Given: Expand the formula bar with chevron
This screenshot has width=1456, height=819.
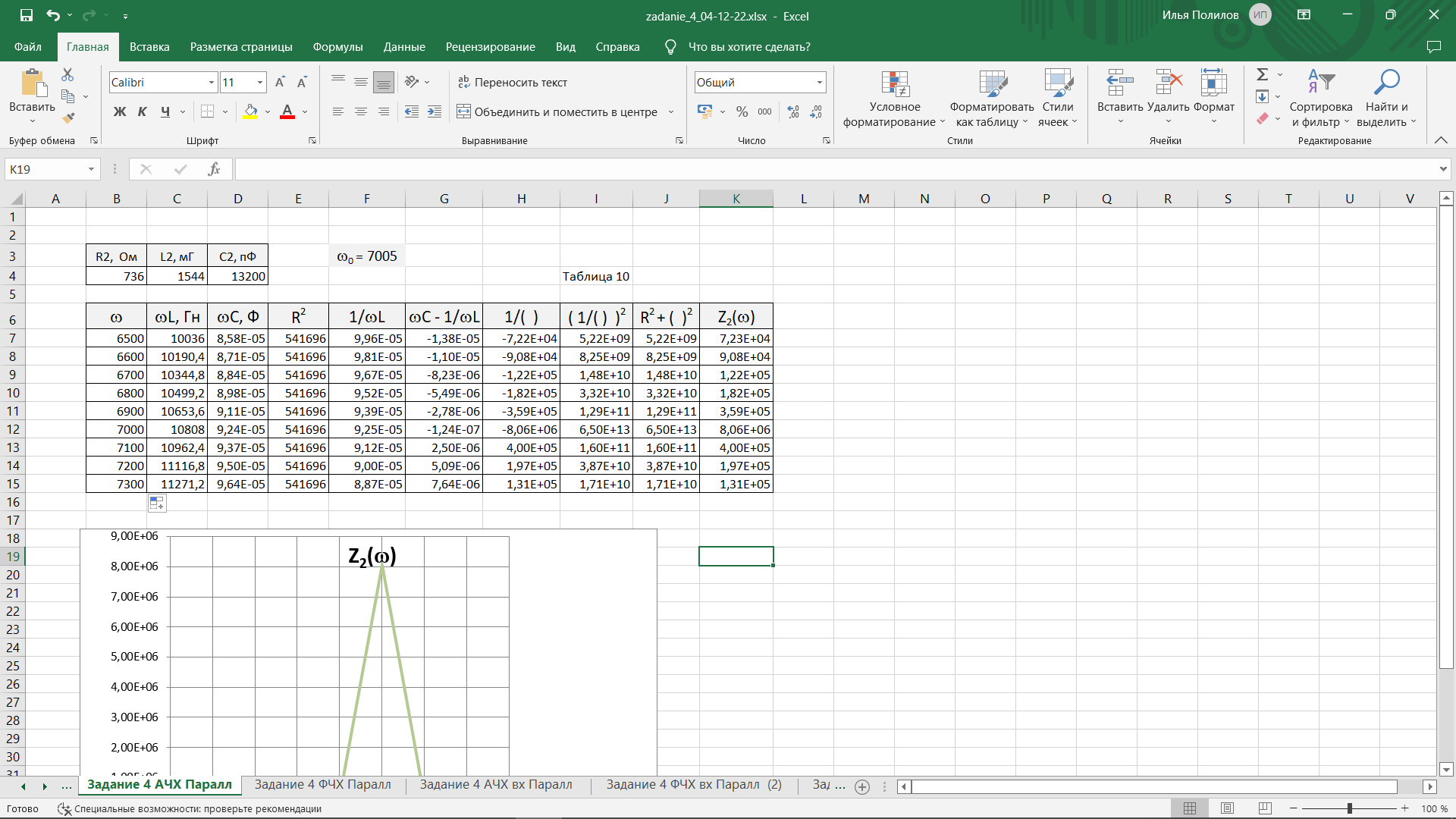Looking at the screenshot, I should (1443, 169).
